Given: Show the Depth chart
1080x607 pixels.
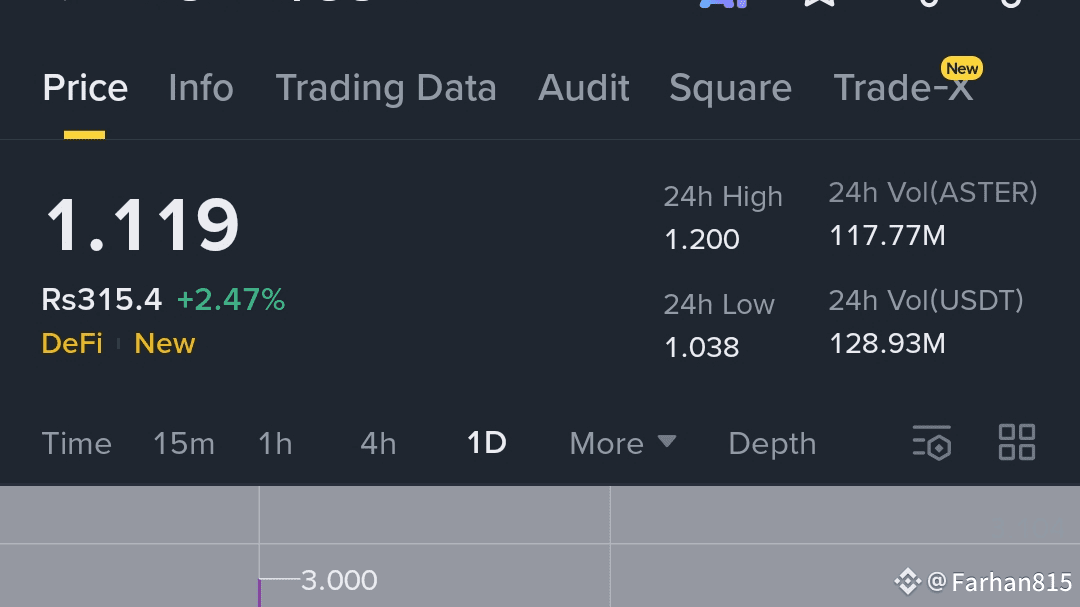Looking at the screenshot, I should [x=772, y=443].
